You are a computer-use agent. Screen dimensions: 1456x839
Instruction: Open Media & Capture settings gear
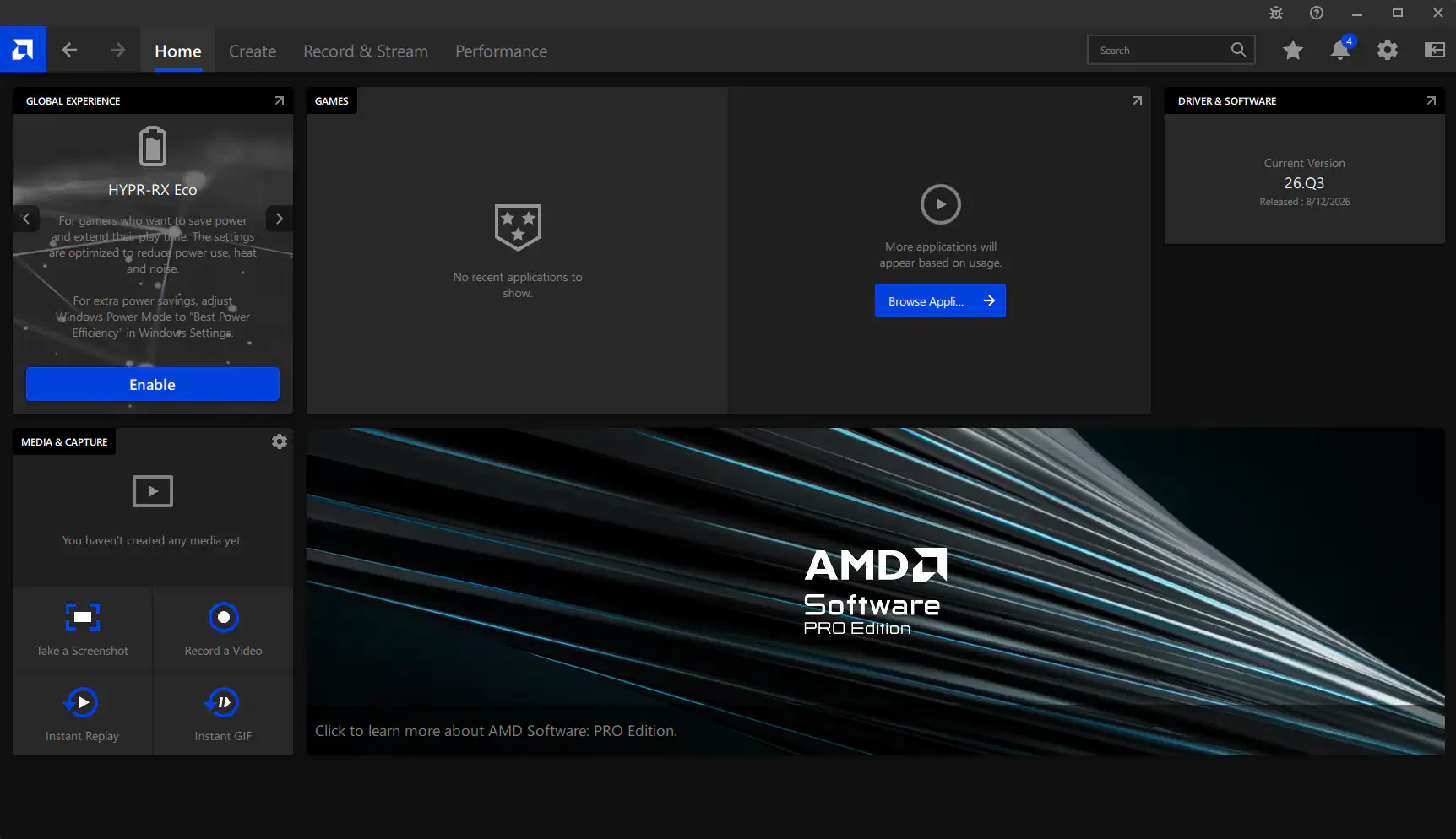click(280, 441)
